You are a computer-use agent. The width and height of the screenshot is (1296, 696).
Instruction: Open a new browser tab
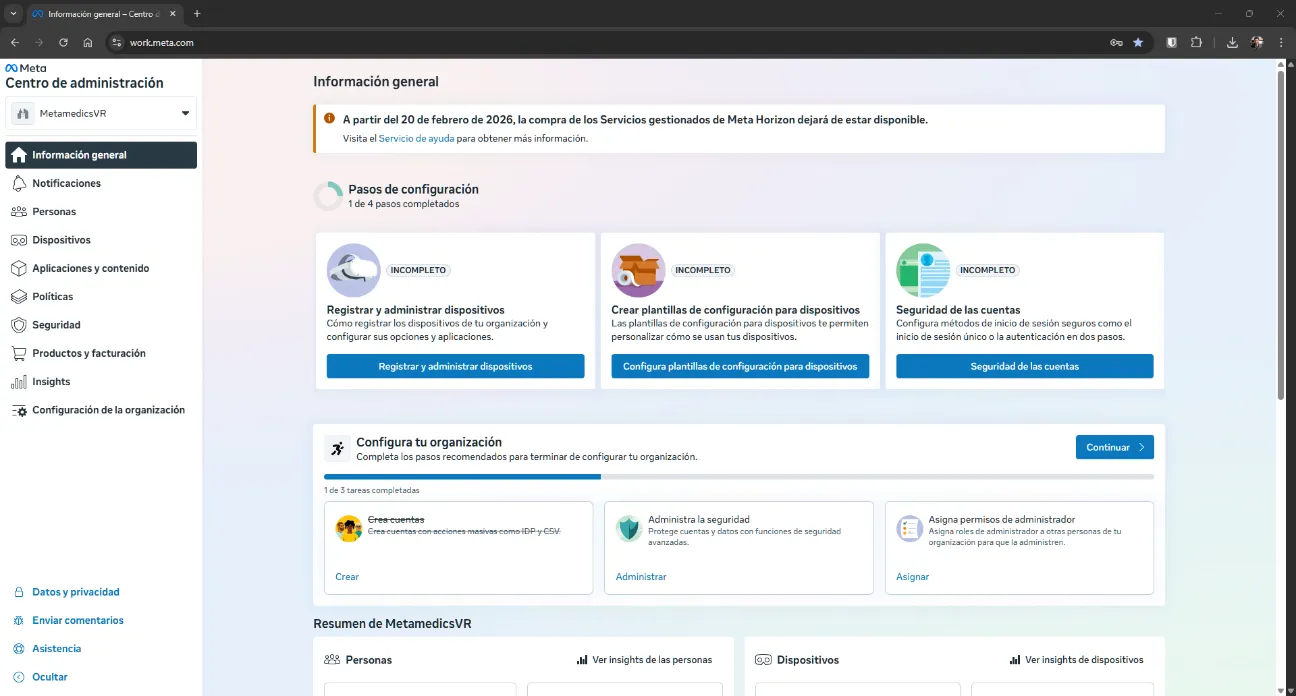point(197,14)
